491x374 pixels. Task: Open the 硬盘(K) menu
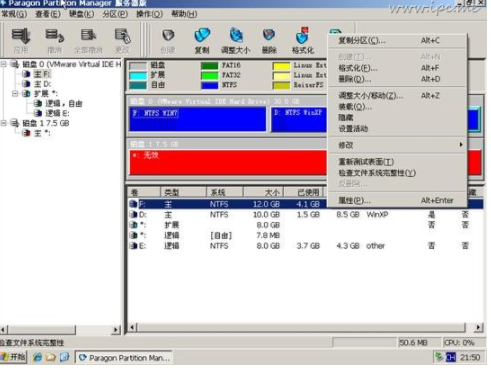82,14
